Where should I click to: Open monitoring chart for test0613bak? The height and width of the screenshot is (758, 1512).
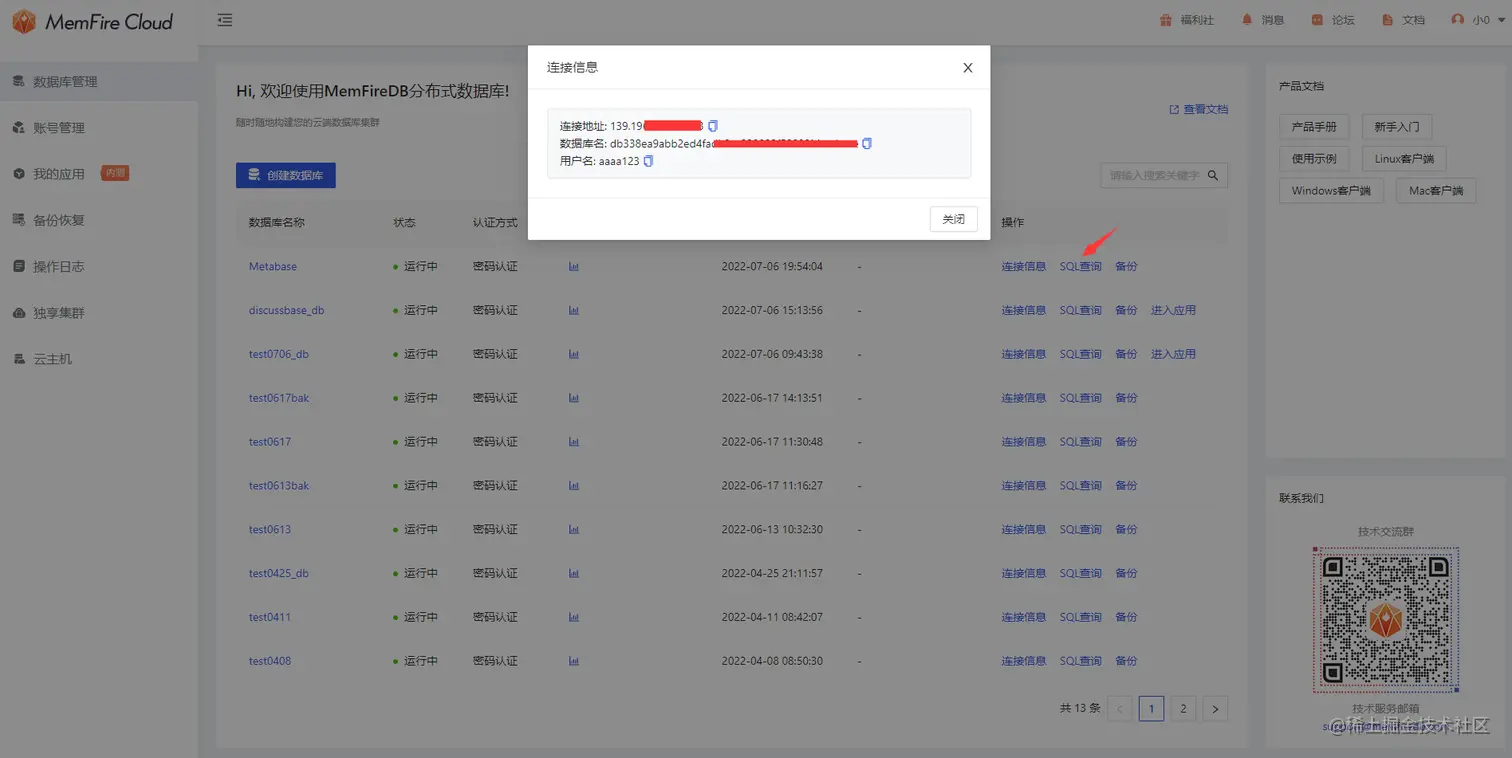pos(574,486)
